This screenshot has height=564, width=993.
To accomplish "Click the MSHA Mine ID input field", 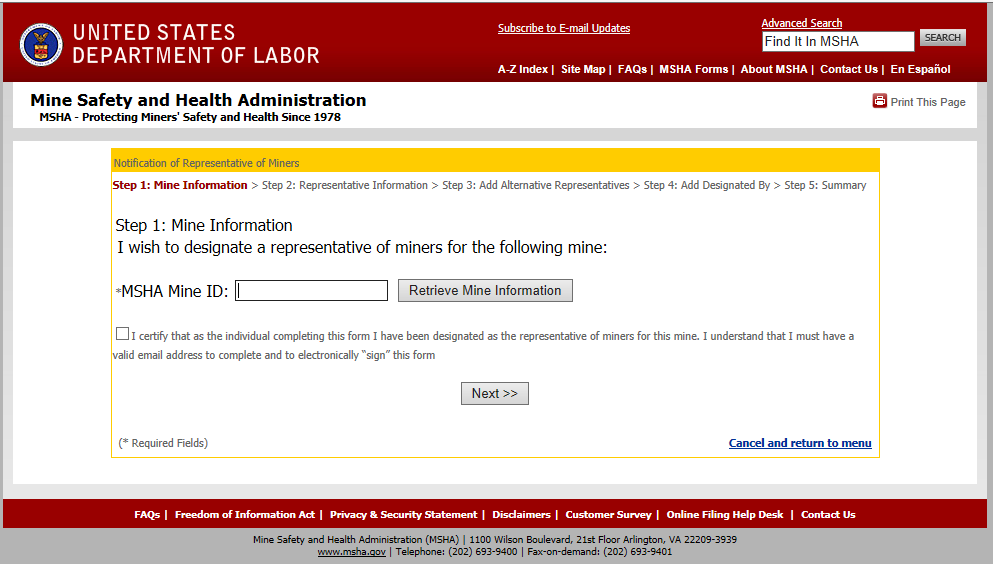I will pos(312,291).
